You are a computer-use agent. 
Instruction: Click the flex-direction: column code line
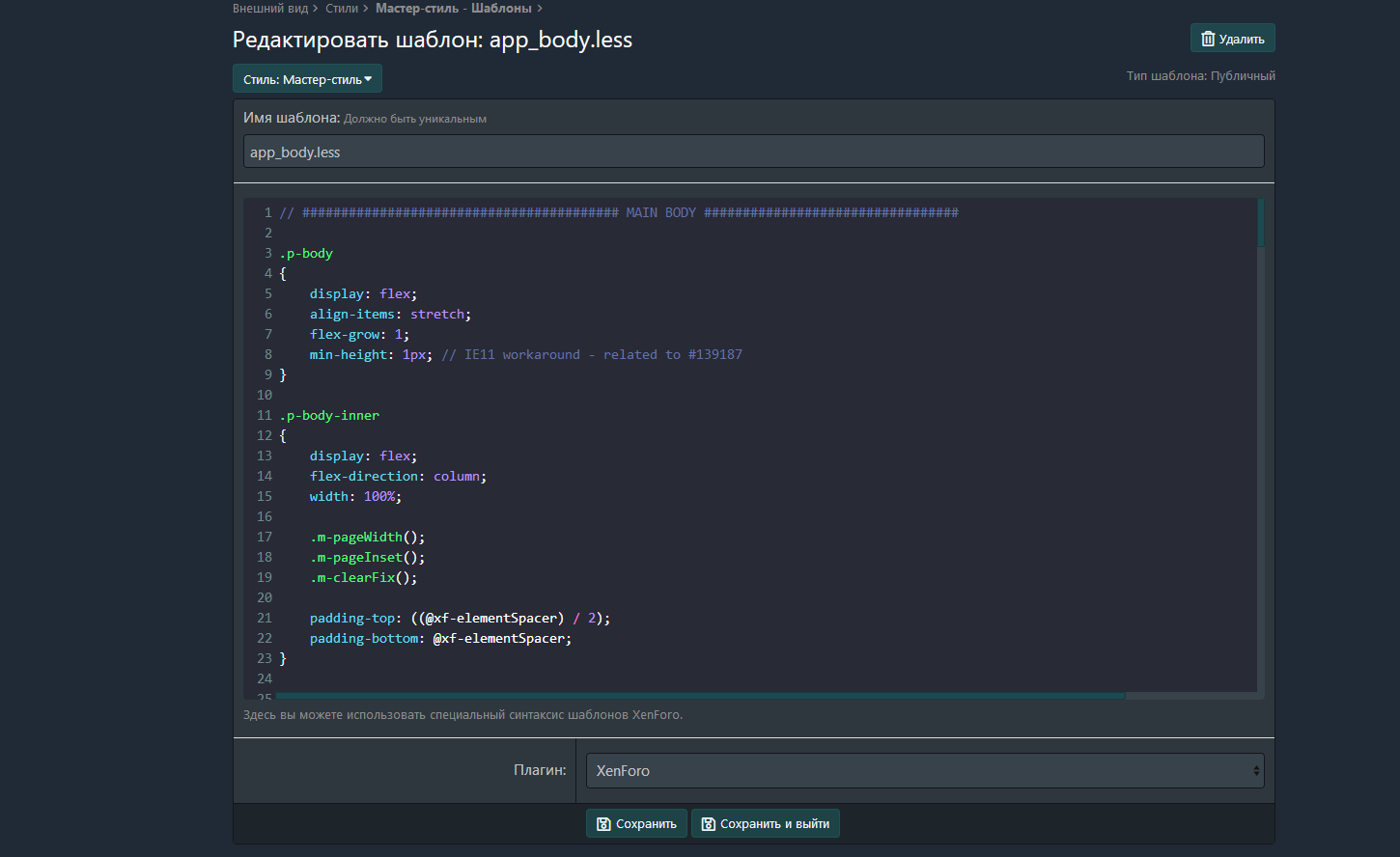click(398, 476)
